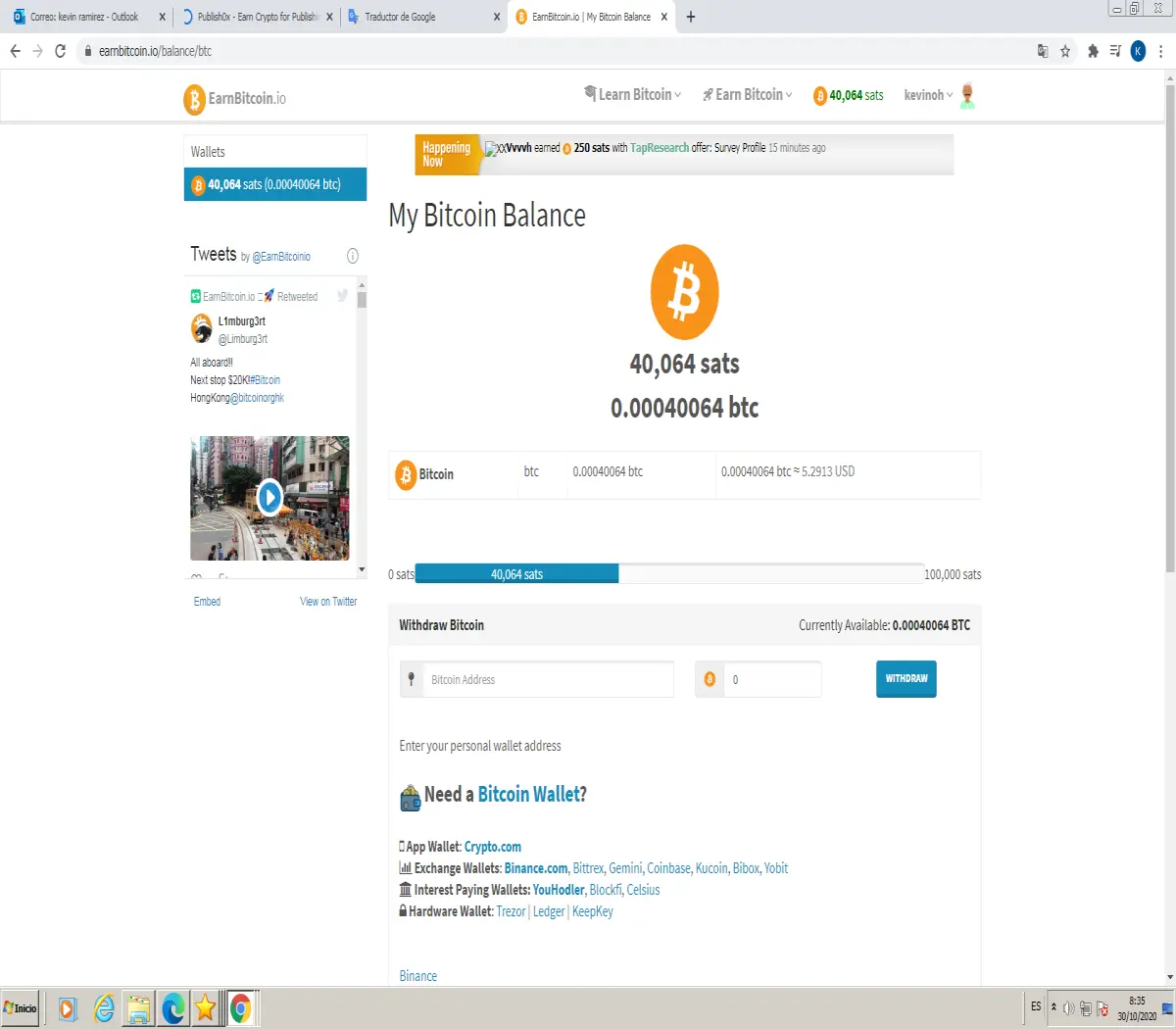
Task: Open the Blockfi wallet link
Action: (606, 890)
